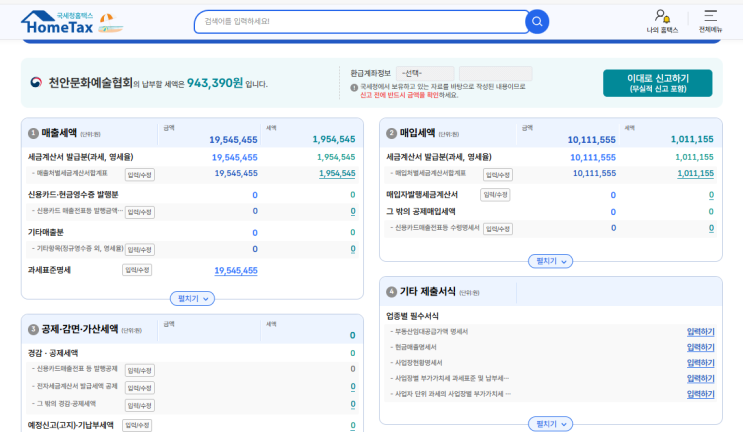This screenshot has height=432, width=743.
Task: Click 입력하기 for 사업자 단위 과세의 사업장별 부가가치세
Action: 700,394
